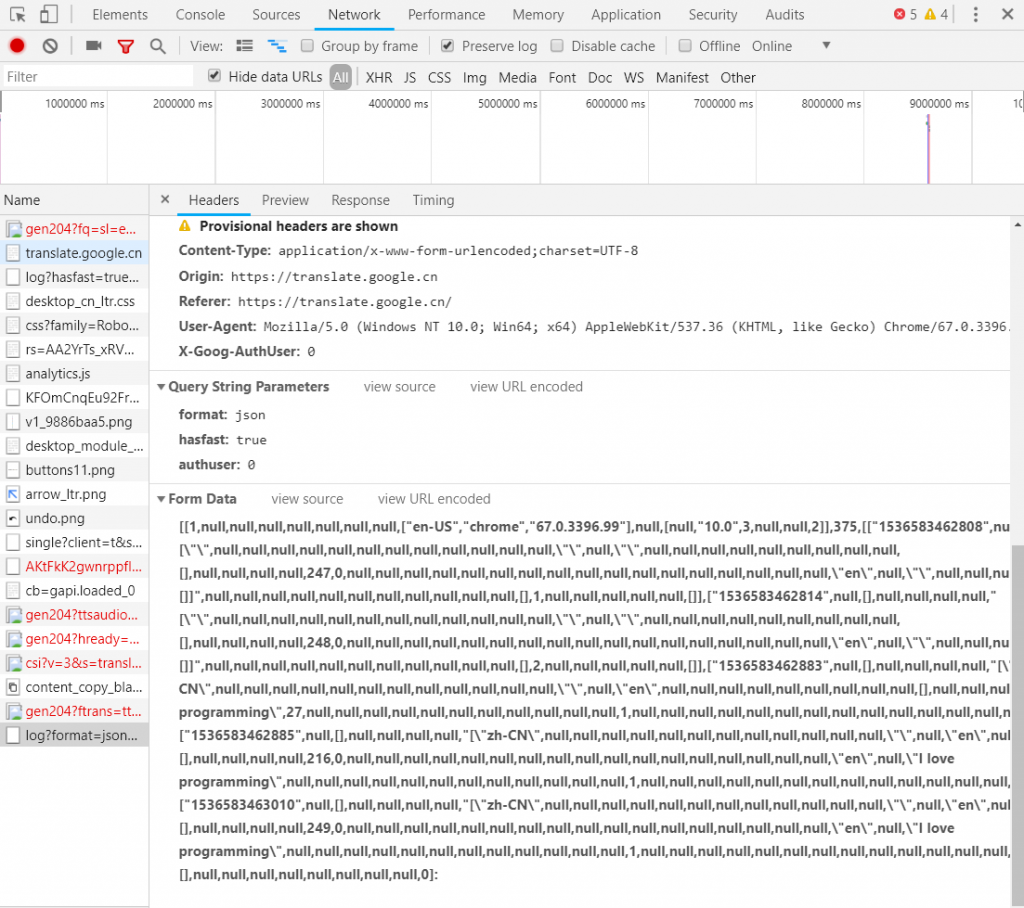The width and height of the screenshot is (1024, 908).
Task: Open the Online throttling dropdown
Action: (x=824, y=46)
